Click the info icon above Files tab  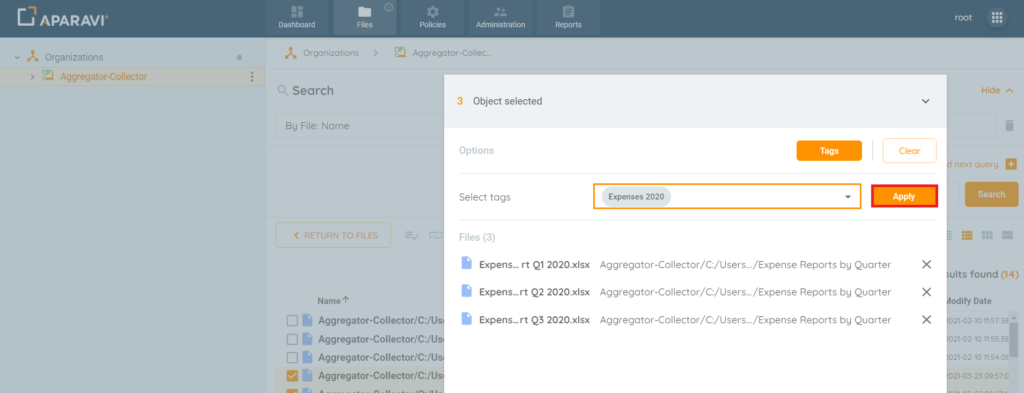[388, 7]
